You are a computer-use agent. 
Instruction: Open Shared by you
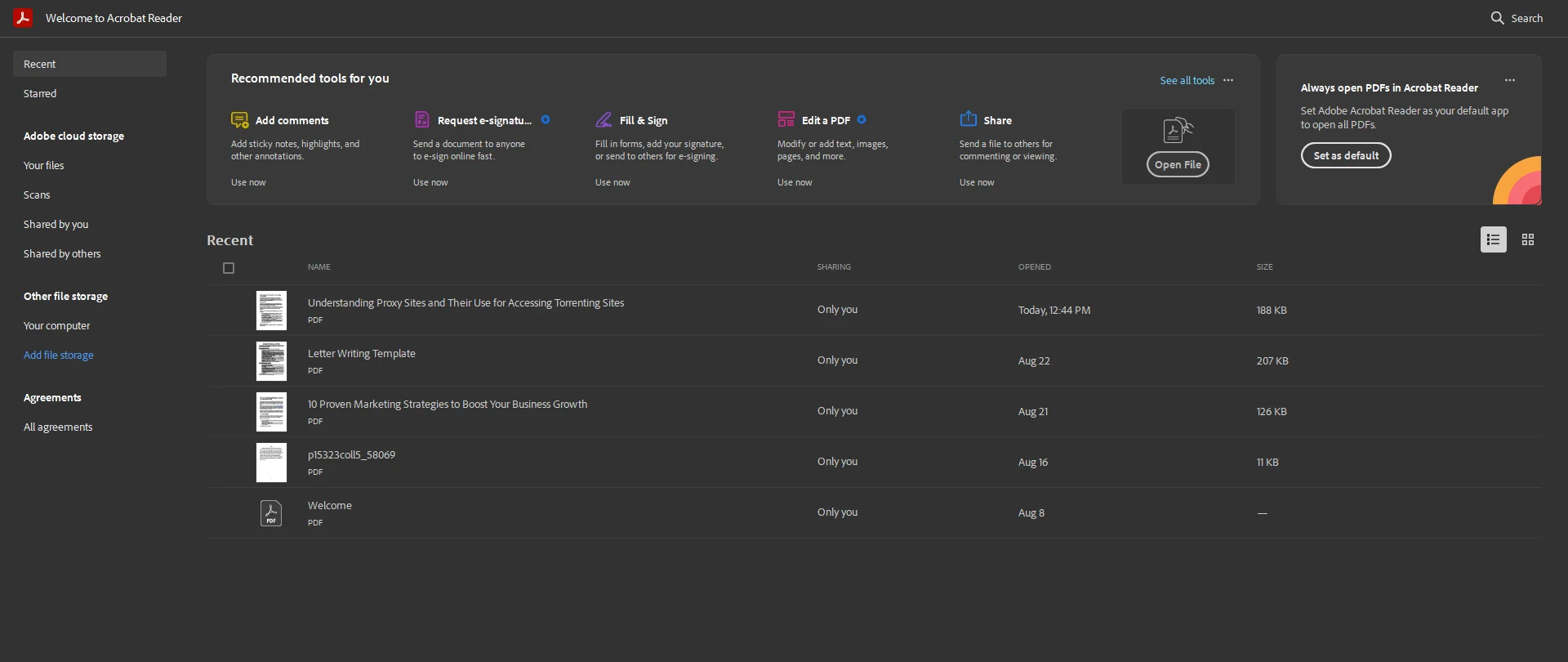point(56,224)
